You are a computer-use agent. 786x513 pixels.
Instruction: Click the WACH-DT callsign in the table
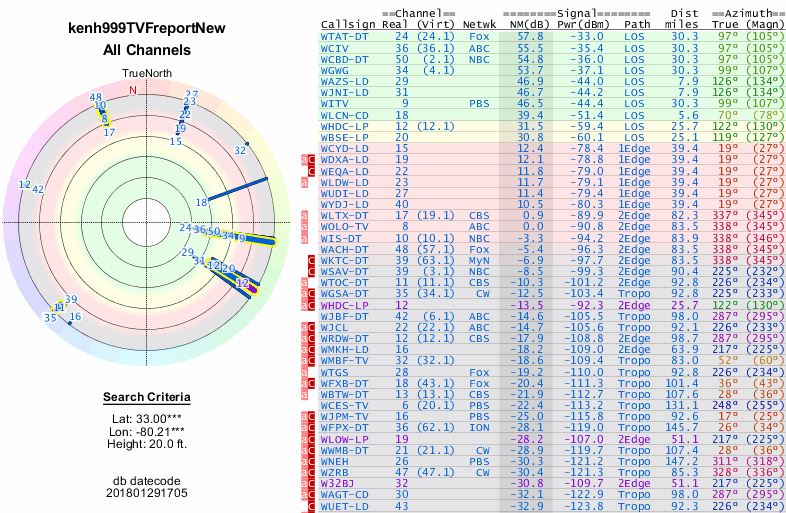pyautogui.click(x=343, y=249)
